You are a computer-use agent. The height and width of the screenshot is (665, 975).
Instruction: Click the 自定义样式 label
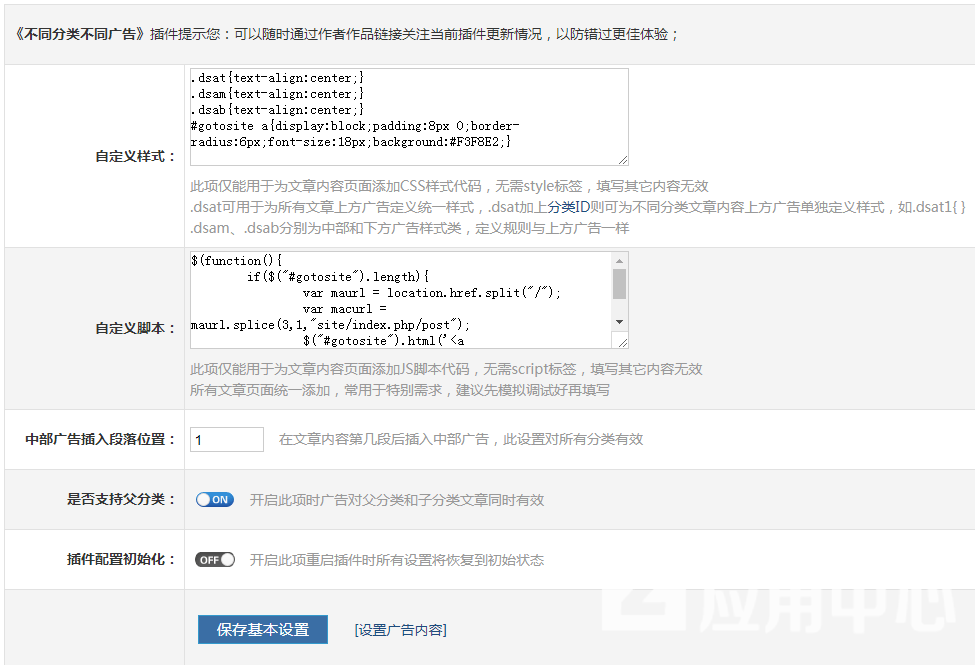pos(135,157)
